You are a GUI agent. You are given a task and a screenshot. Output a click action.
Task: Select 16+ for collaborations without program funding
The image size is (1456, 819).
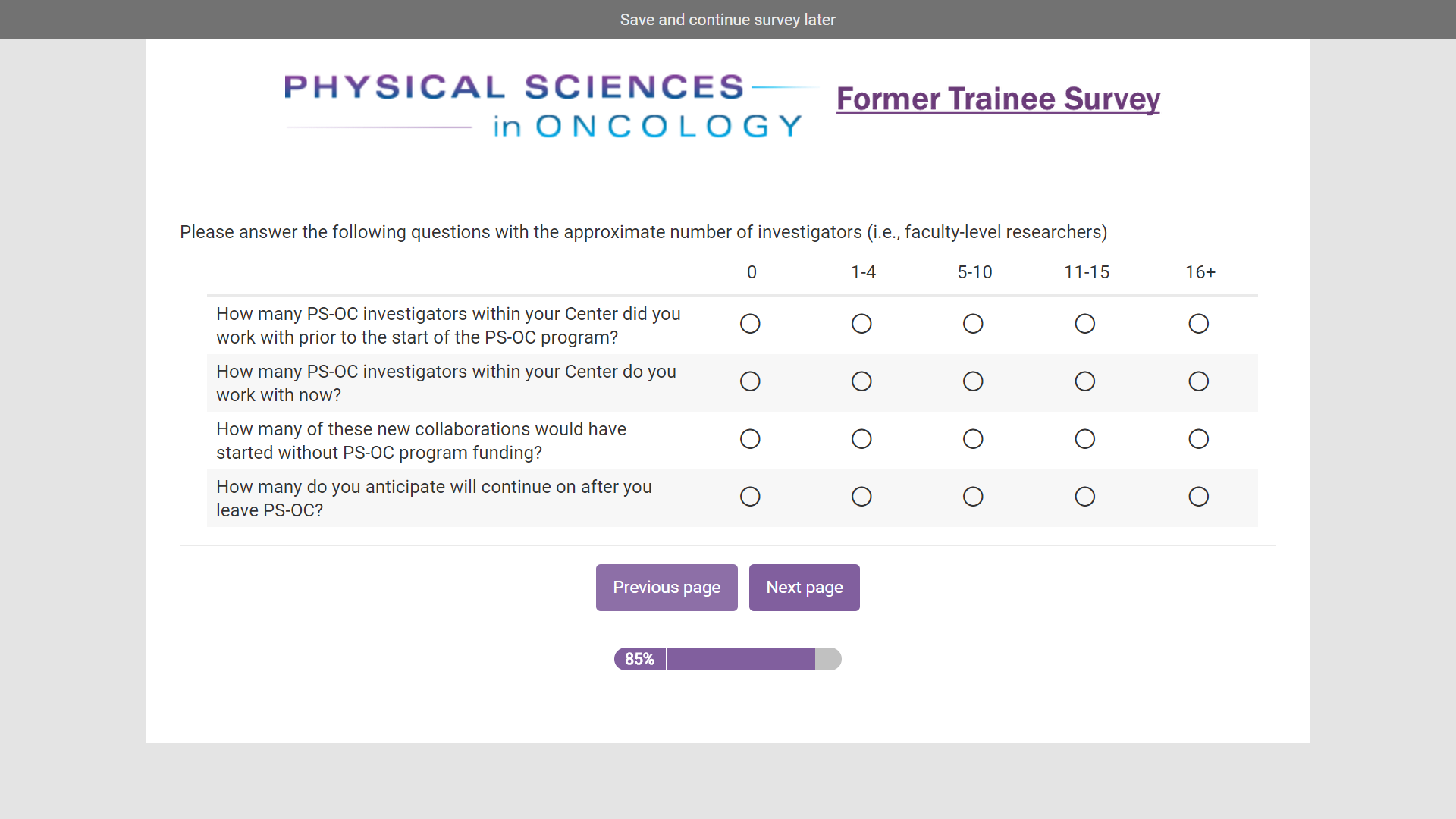pos(1198,439)
